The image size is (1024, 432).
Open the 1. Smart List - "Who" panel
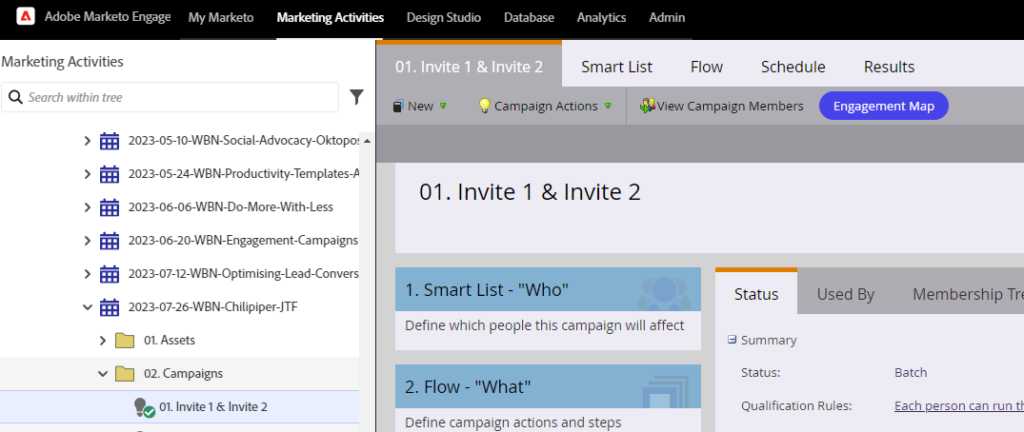(548, 308)
